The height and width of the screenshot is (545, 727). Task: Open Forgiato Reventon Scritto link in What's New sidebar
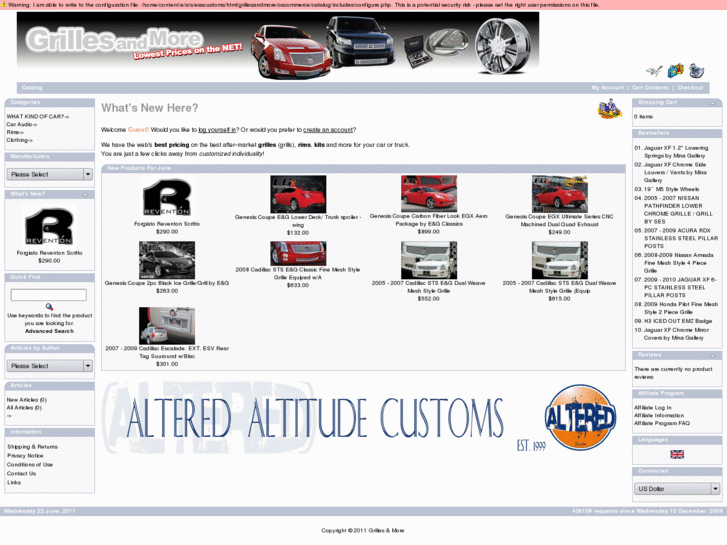coord(49,253)
